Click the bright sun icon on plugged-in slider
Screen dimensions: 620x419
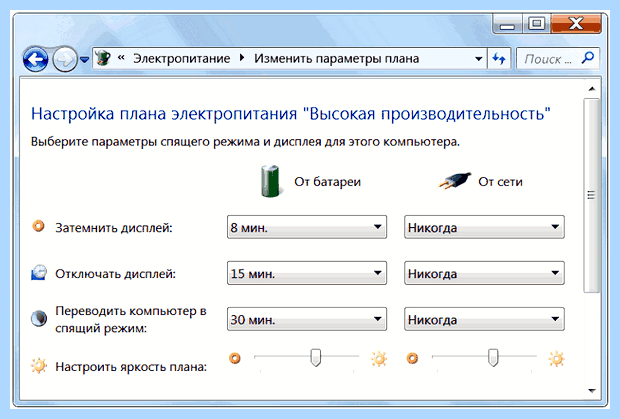point(556,359)
